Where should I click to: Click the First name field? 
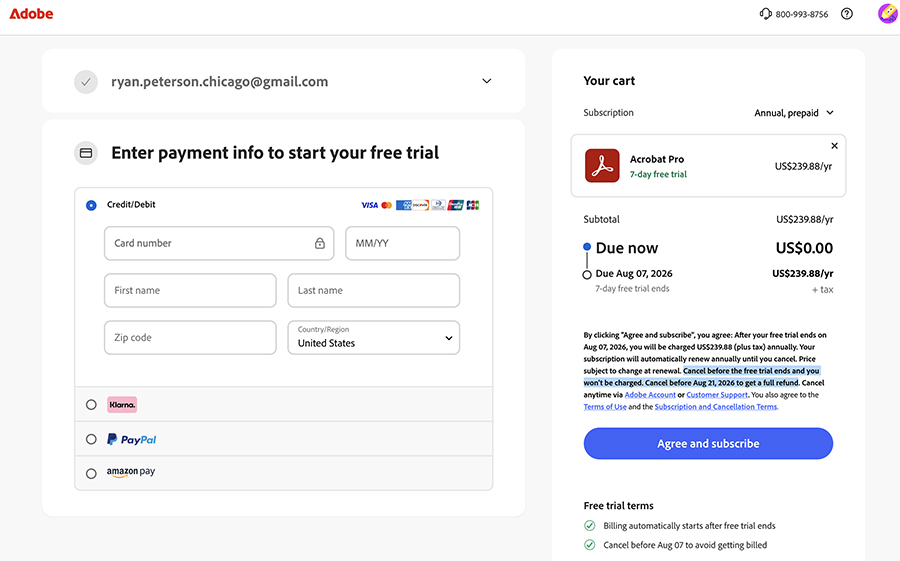point(190,291)
